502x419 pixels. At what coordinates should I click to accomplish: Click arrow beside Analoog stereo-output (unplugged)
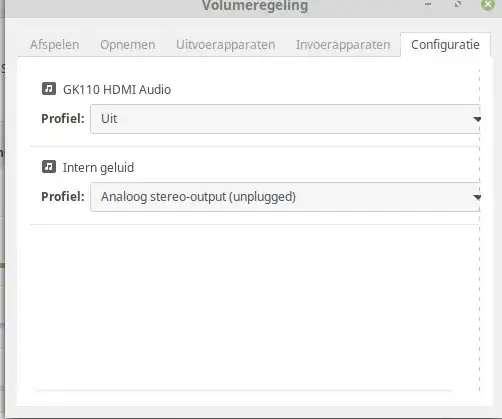(477, 197)
